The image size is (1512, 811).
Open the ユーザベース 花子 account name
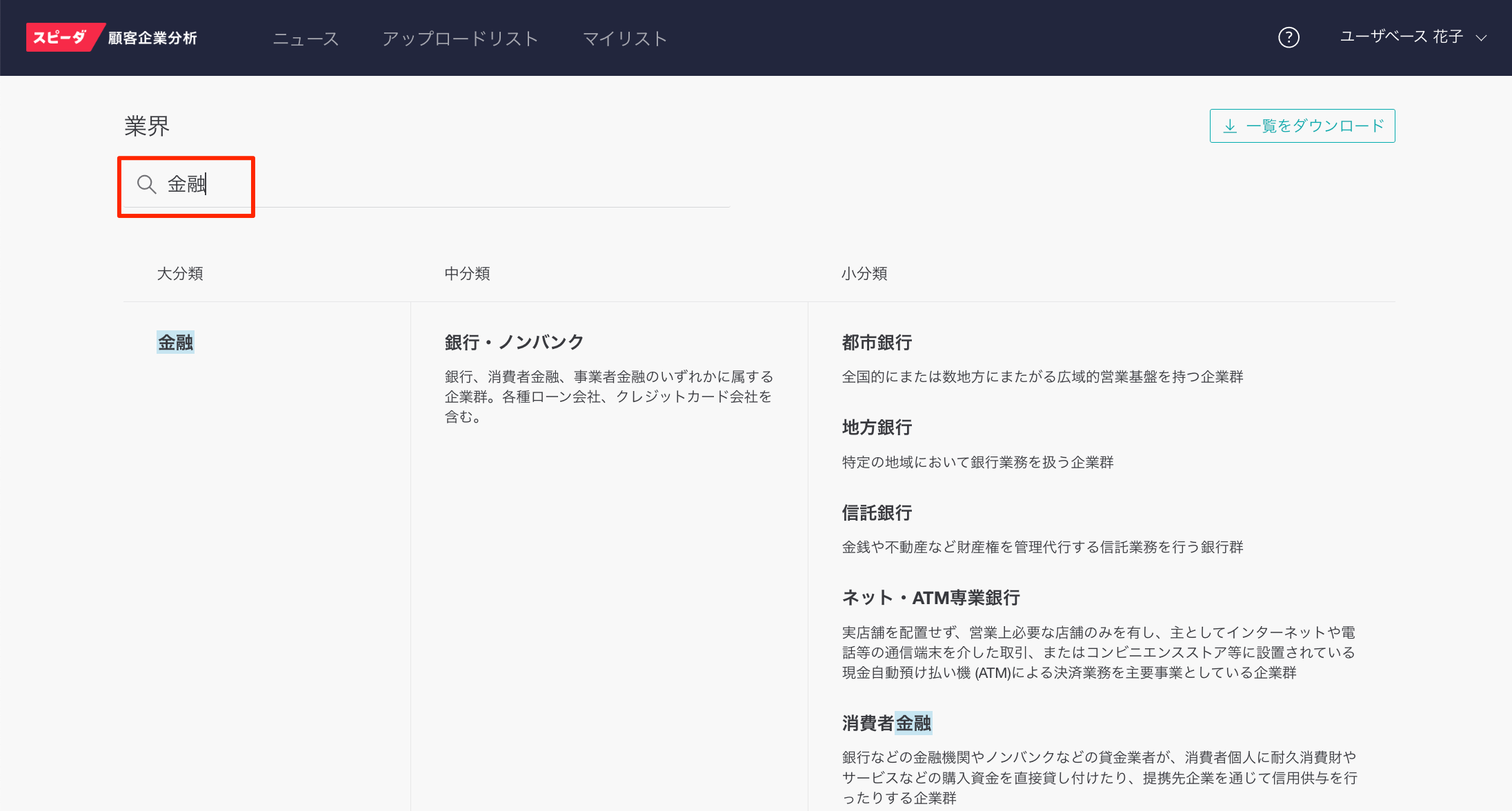[1400, 37]
